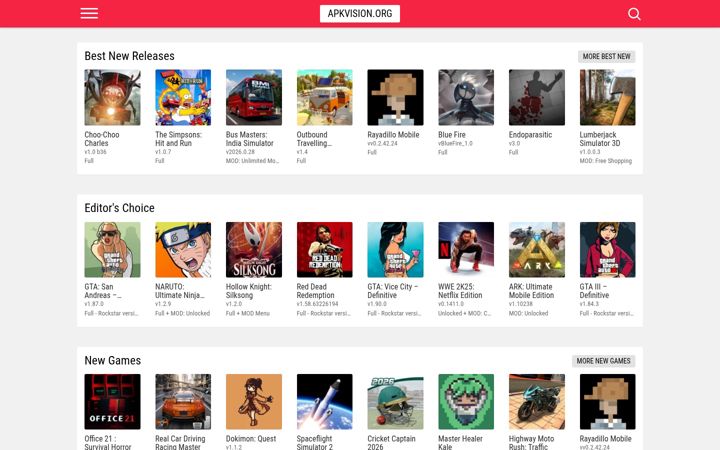Click the Blue Fire title text
The width and height of the screenshot is (720, 450).
452,135
